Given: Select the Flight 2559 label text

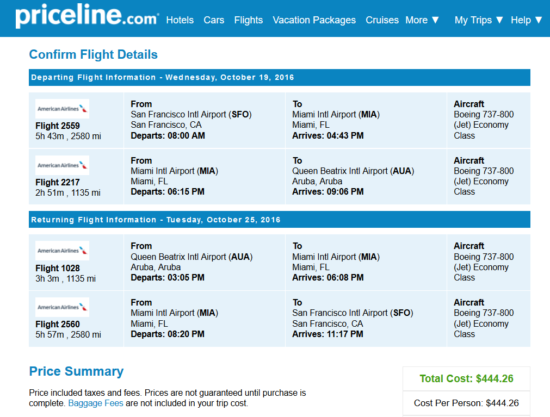Looking at the screenshot, I should tap(58, 126).
